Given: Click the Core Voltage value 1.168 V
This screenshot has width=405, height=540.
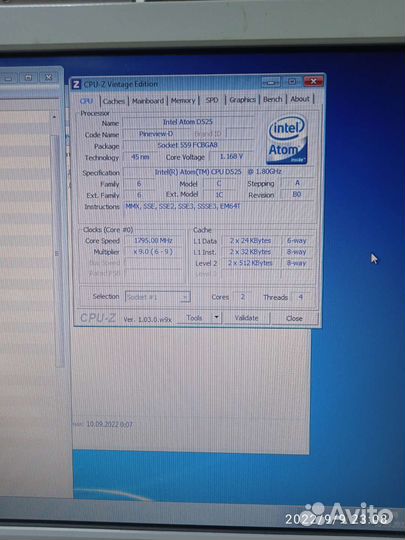Looking at the screenshot, I should [x=231, y=156].
